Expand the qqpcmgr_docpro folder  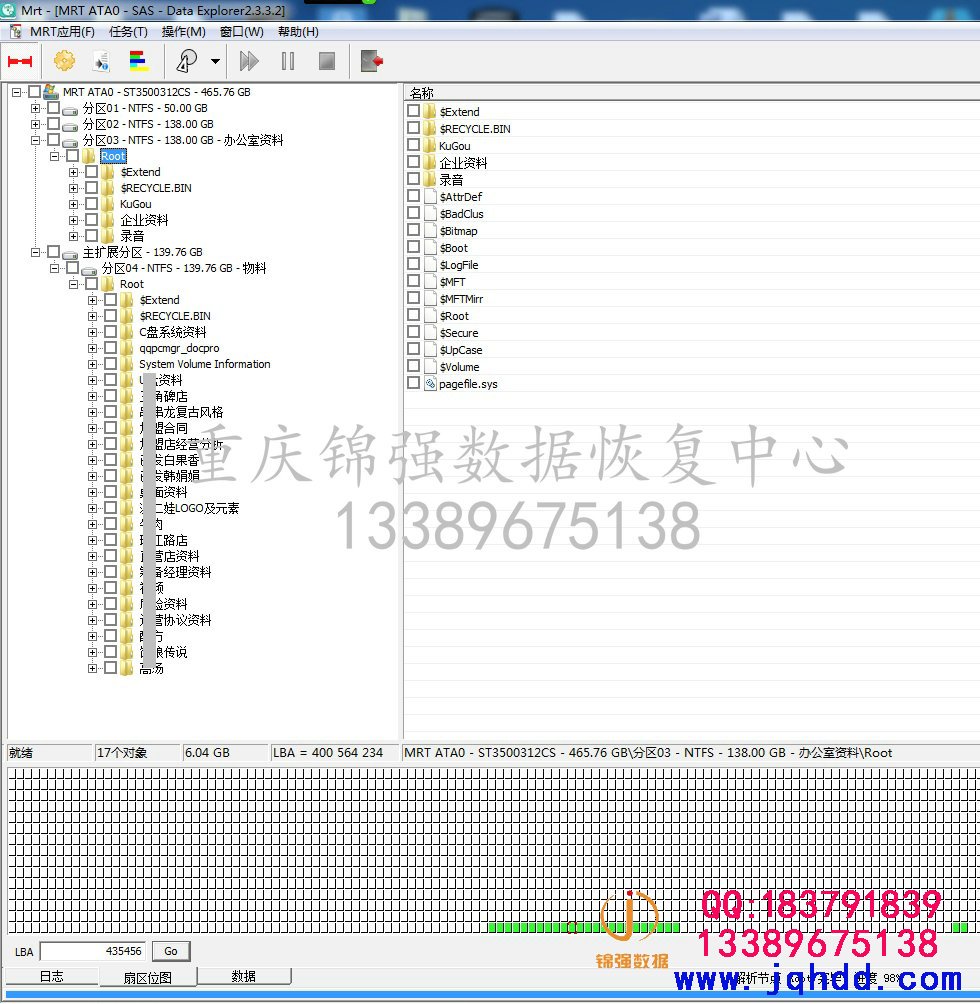pos(93,348)
